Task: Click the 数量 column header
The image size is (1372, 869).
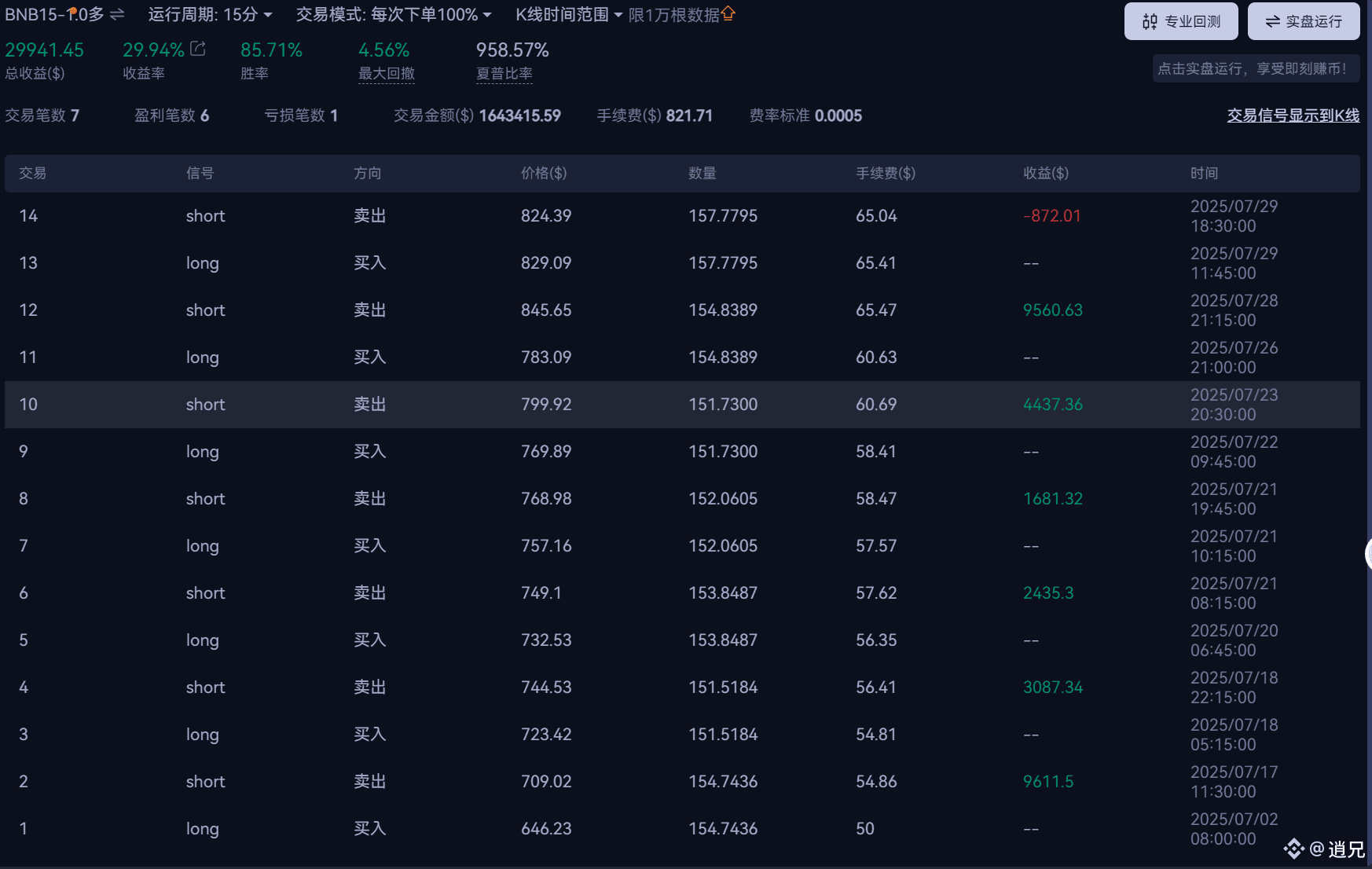Action: (703, 173)
